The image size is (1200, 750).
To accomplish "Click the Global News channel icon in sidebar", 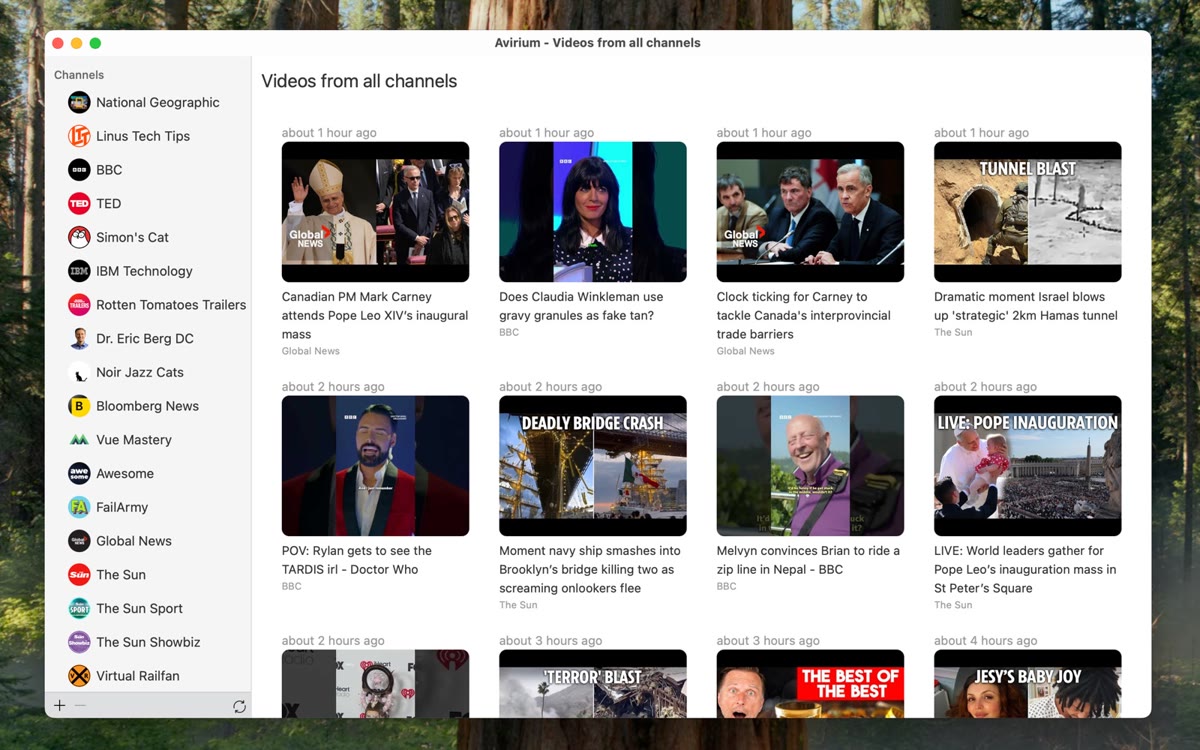I will coord(79,541).
